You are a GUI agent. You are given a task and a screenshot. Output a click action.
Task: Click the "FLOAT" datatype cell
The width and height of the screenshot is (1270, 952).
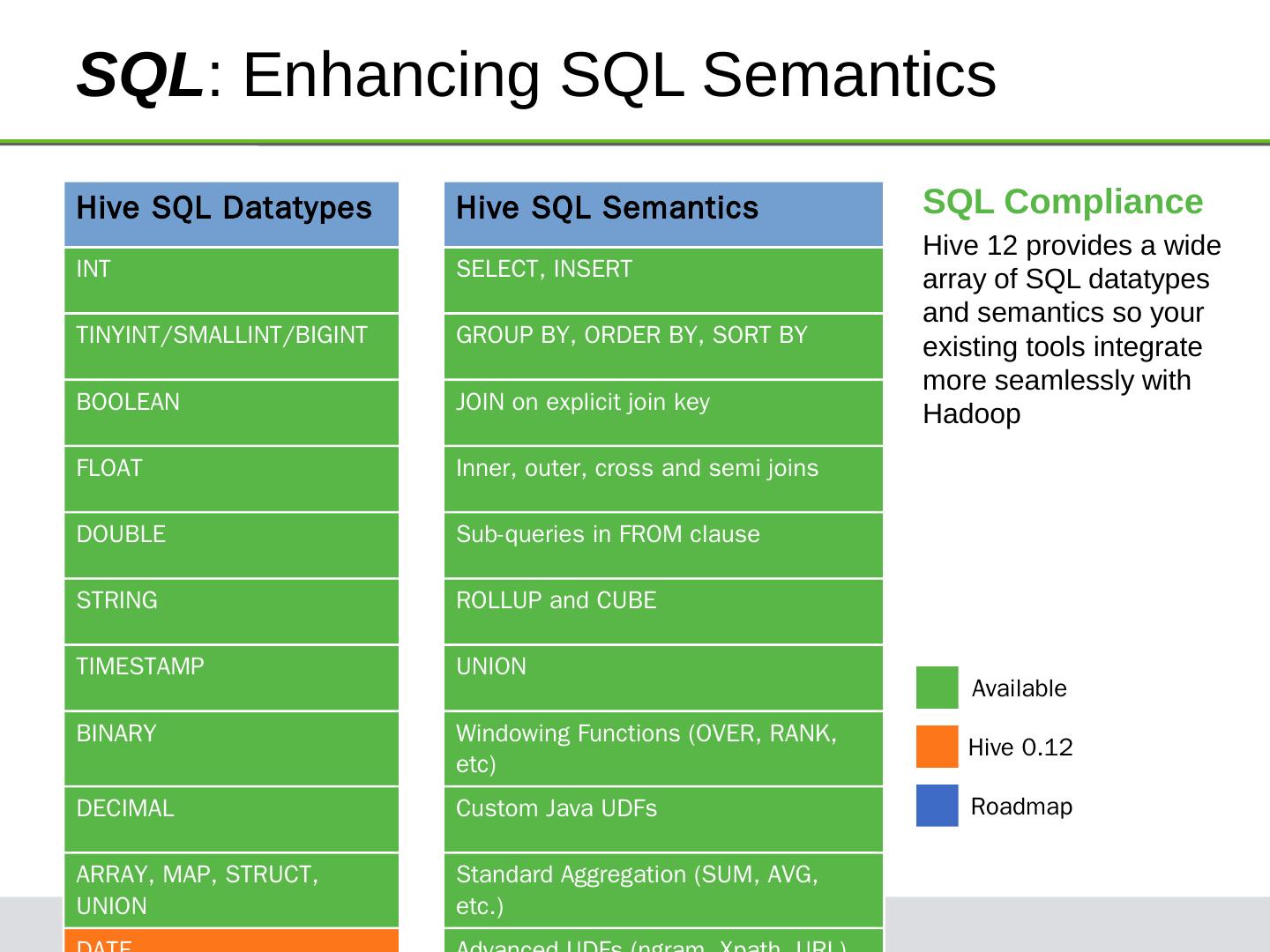231,479
